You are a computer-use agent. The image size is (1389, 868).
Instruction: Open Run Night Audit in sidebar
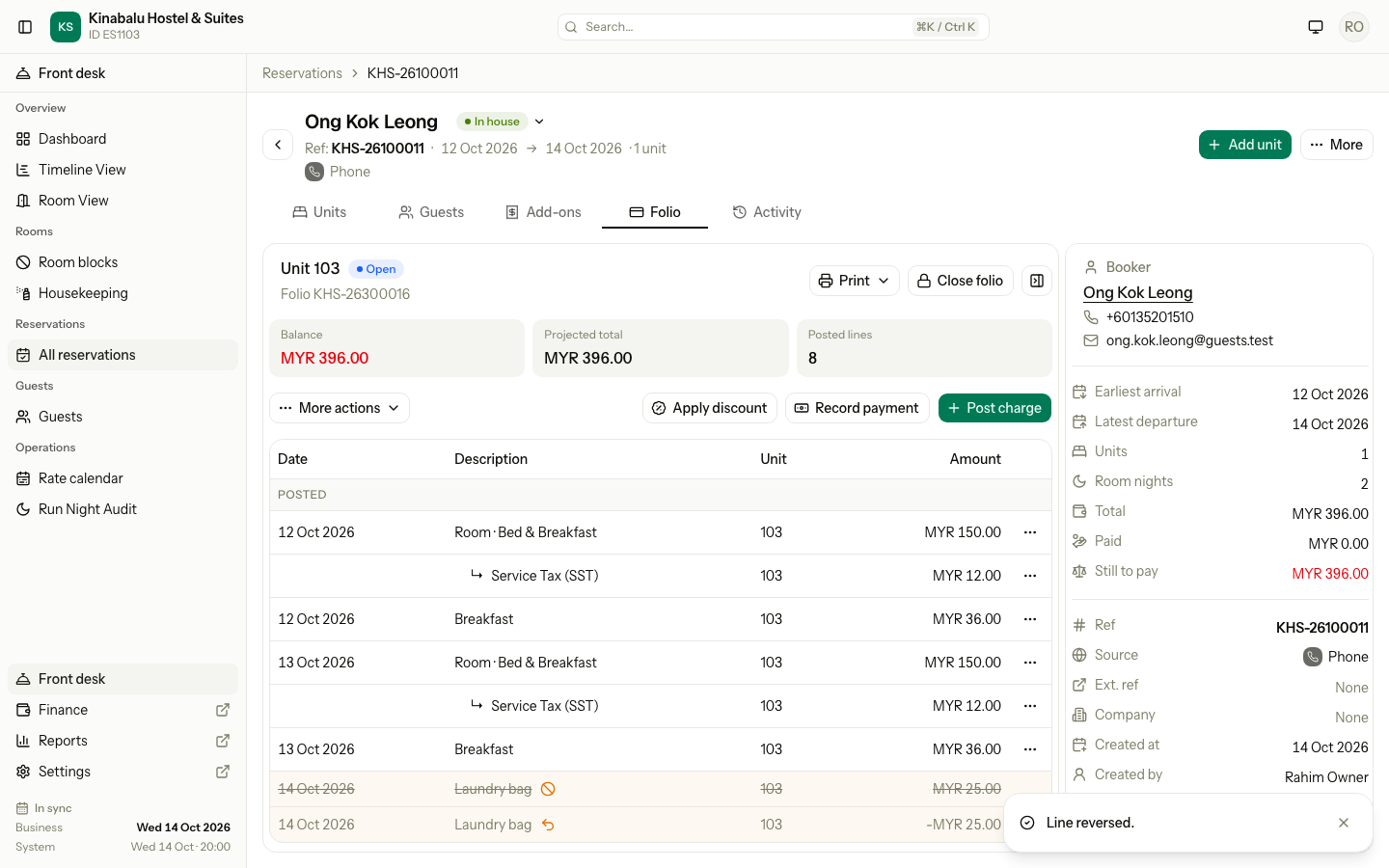coord(123,509)
